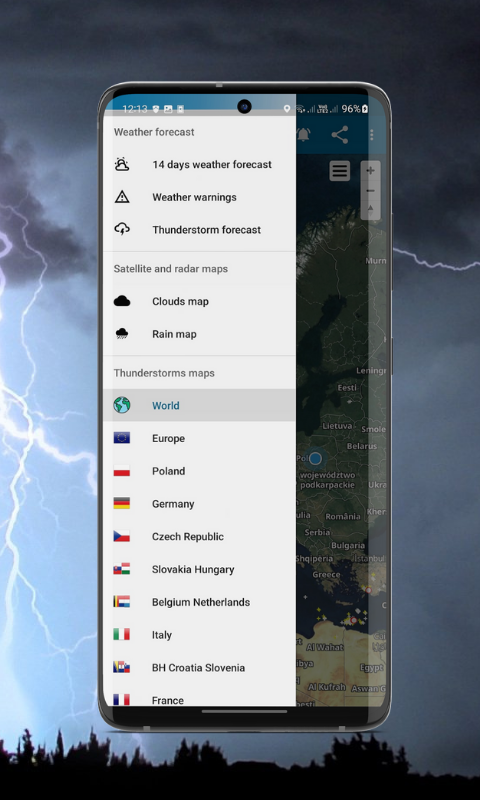Click the Italy flag icon
Screen dimensions: 480x800
coord(122,634)
